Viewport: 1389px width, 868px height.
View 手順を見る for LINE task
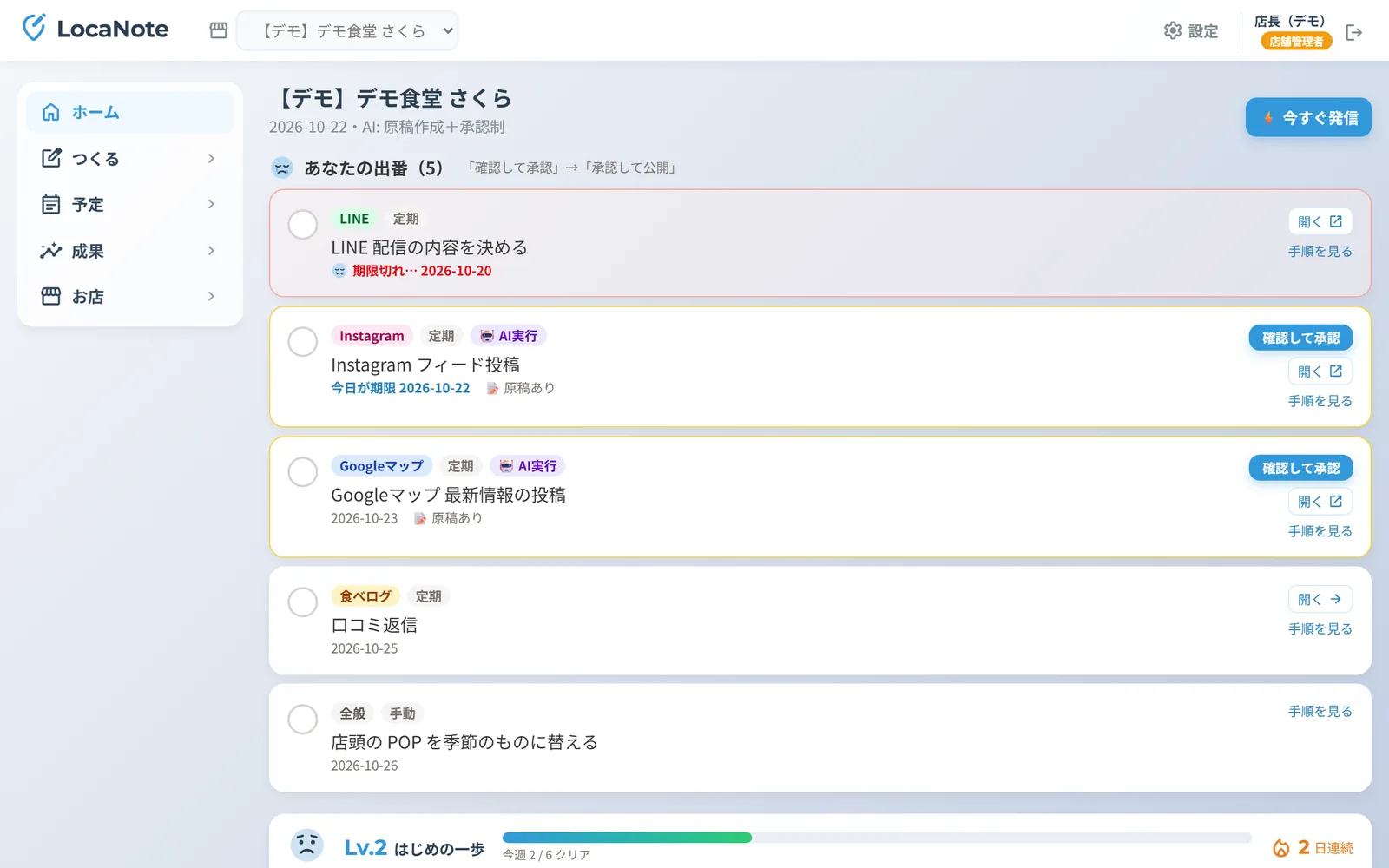1320,251
